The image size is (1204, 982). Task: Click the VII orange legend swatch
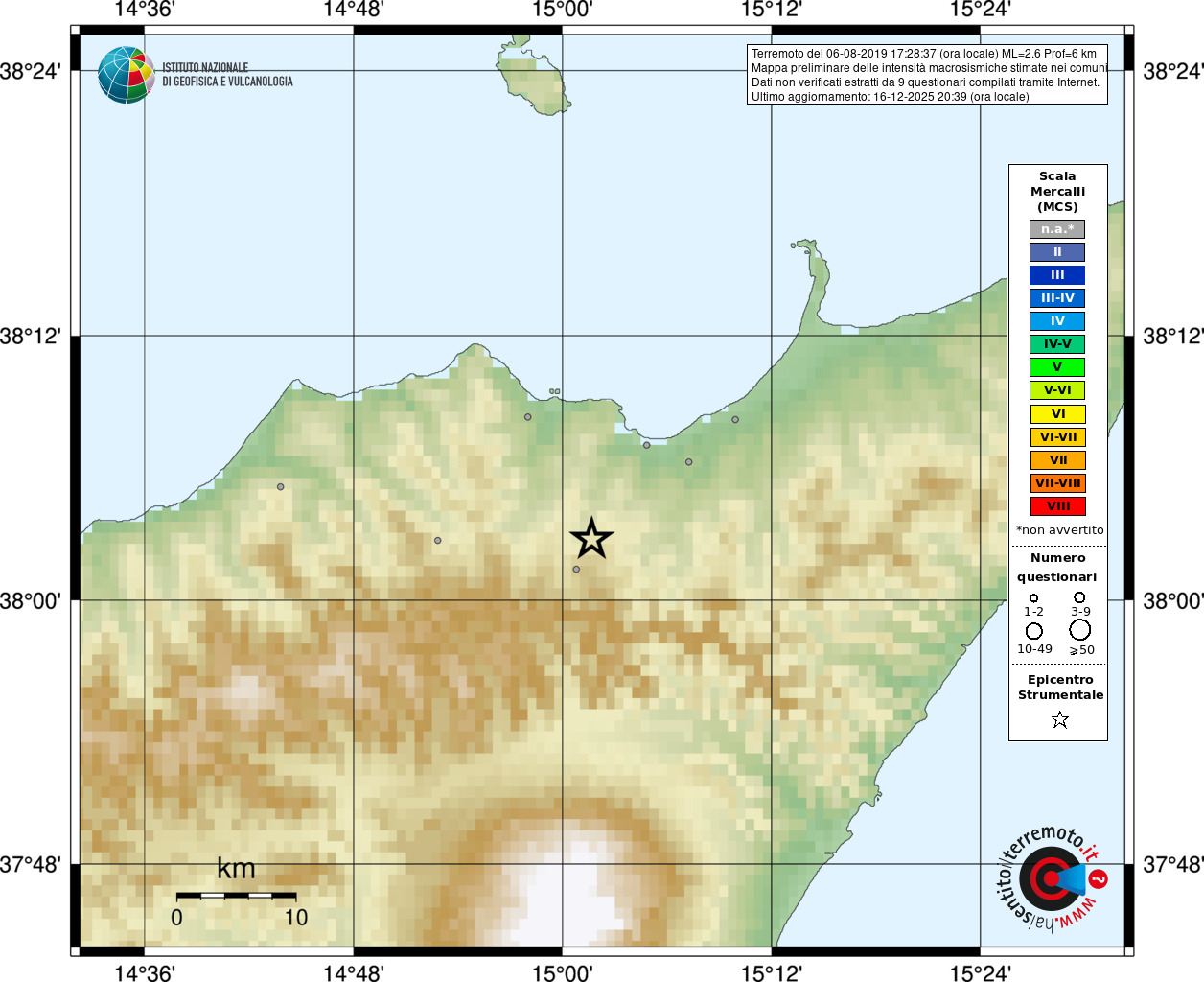(1057, 460)
